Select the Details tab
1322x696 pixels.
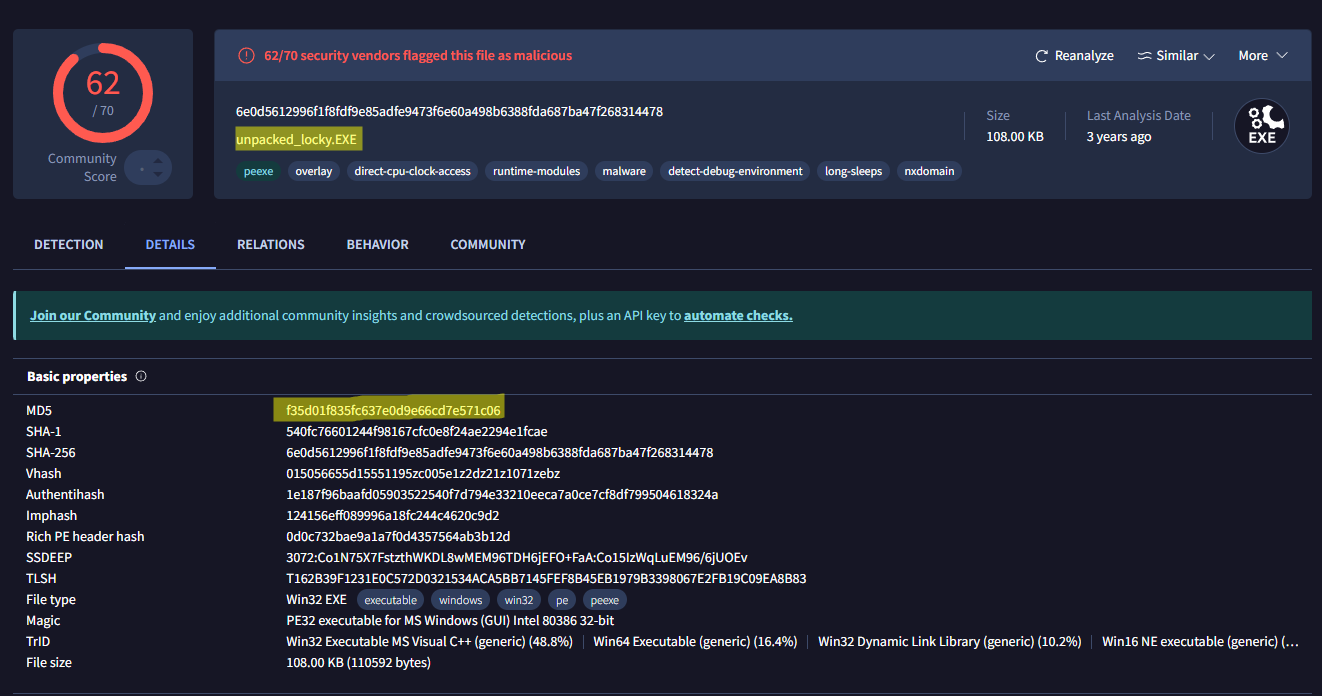click(x=170, y=245)
